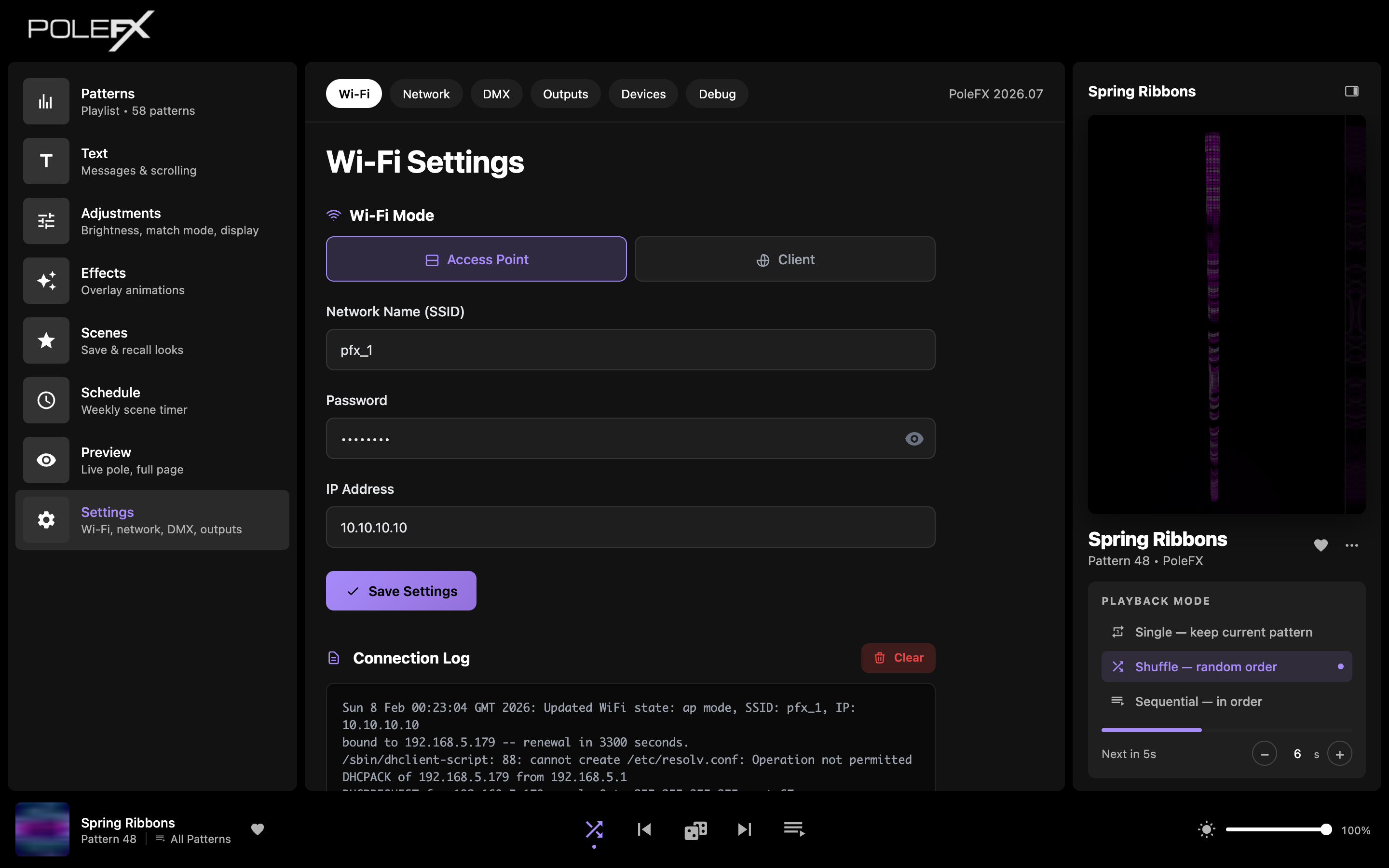Click the Wi-Fi Mode heading icon

pyautogui.click(x=333, y=215)
